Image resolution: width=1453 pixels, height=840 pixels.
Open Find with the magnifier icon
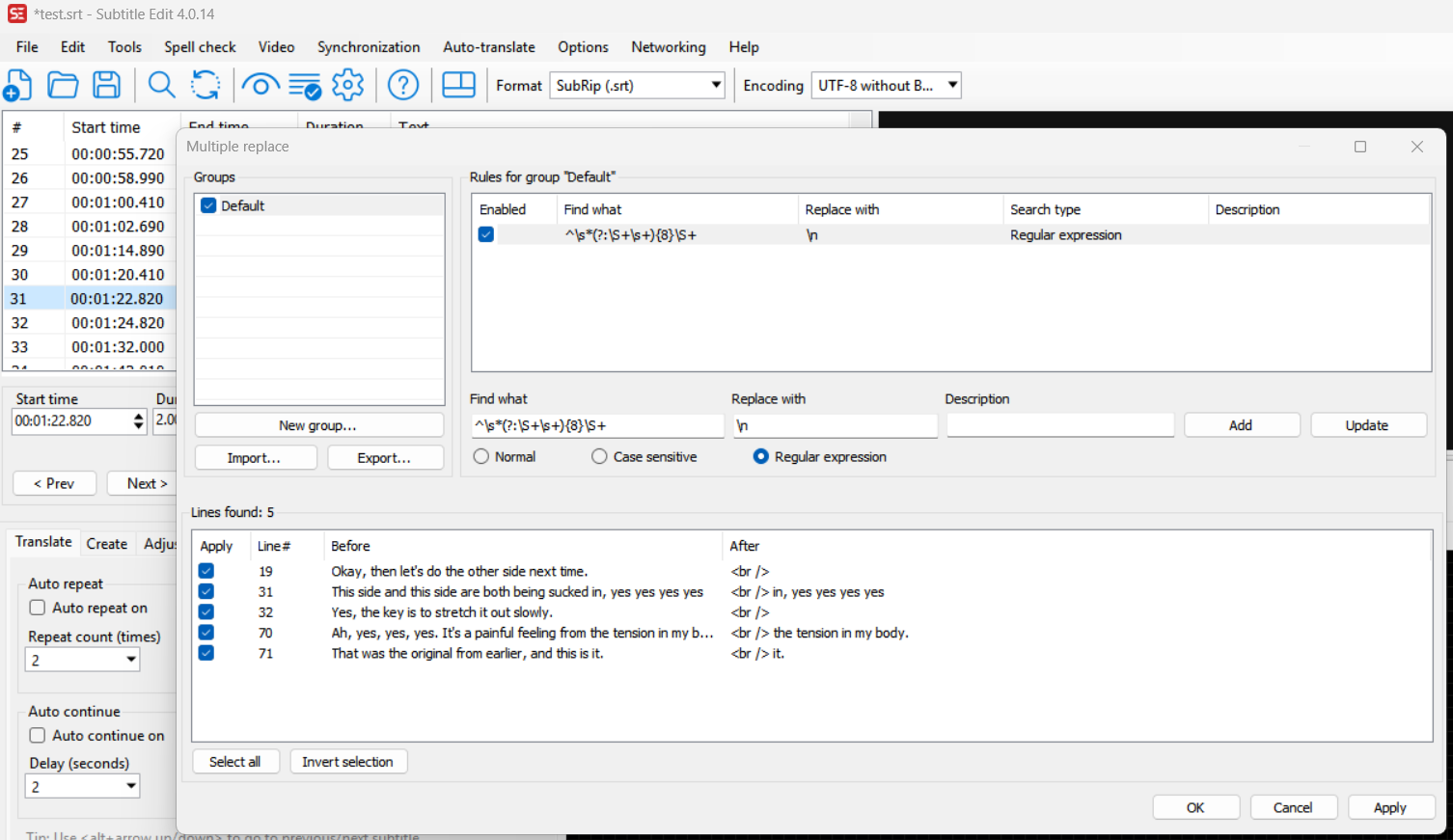click(x=161, y=85)
